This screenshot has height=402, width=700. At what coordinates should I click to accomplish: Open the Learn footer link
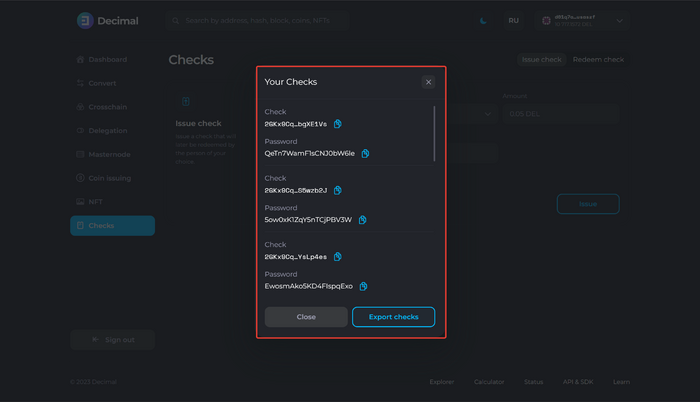click(x=621, y=382)
